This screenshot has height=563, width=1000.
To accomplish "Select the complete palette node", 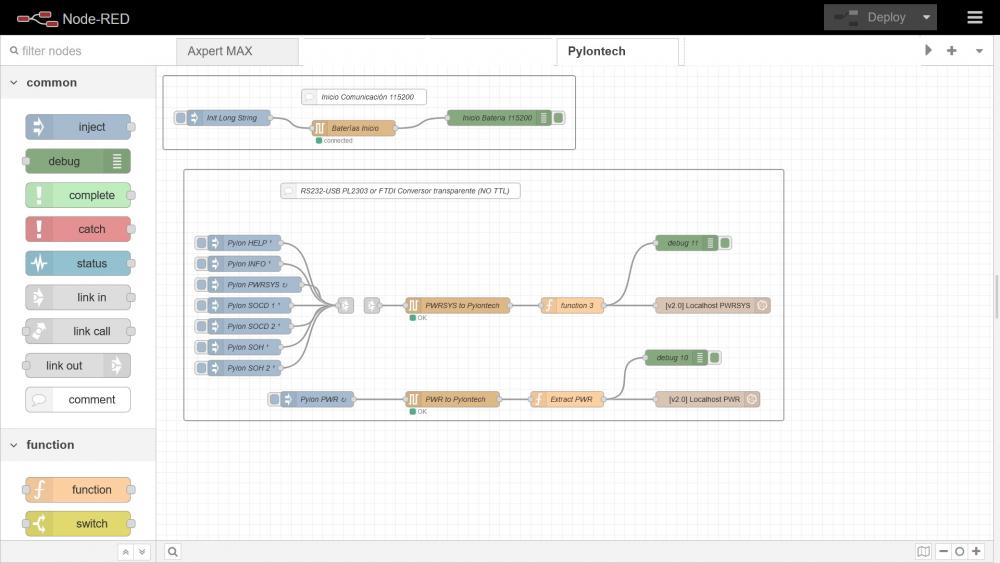I will 78,195.
